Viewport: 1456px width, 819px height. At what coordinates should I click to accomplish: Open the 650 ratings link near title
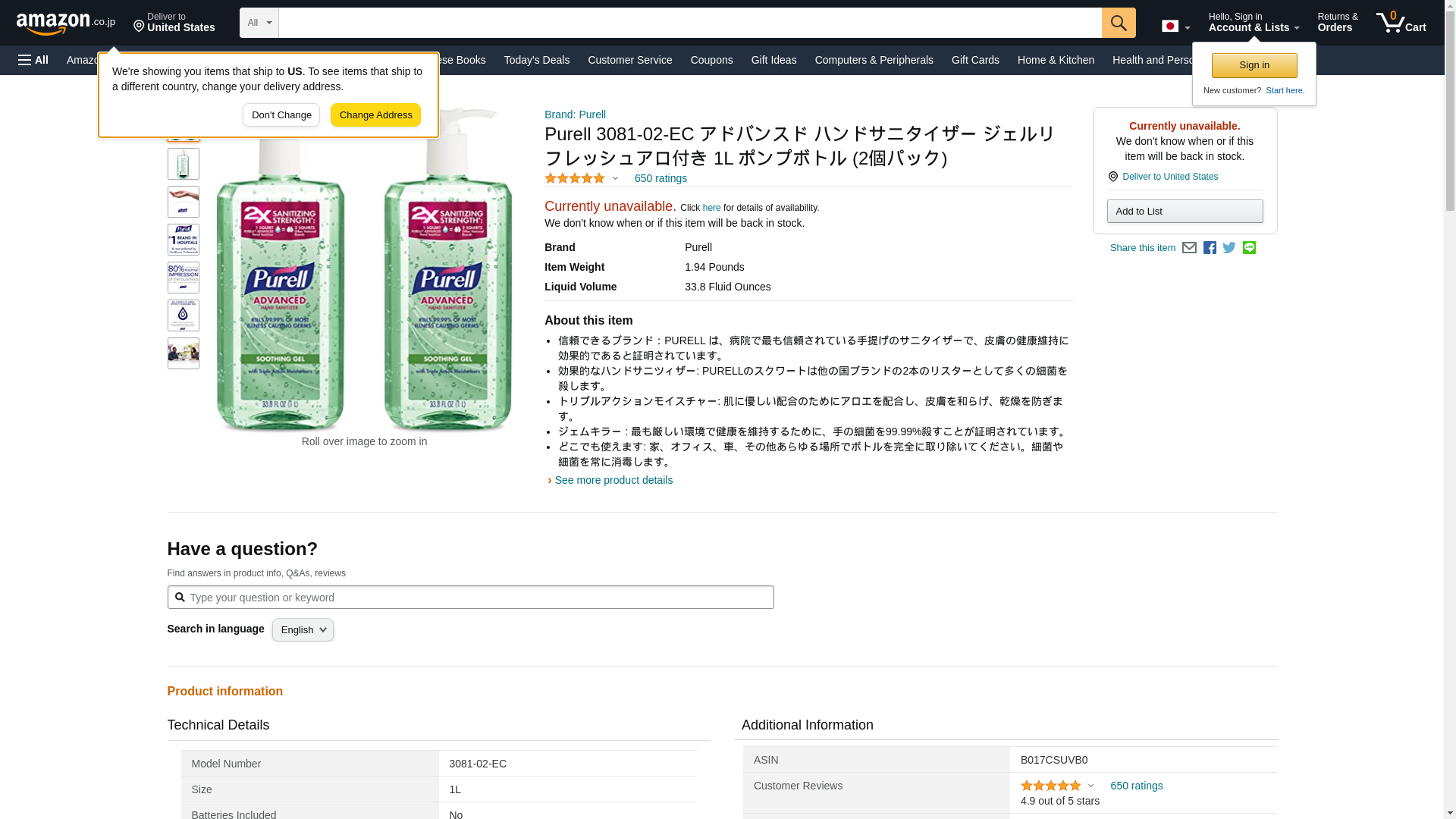660,178
